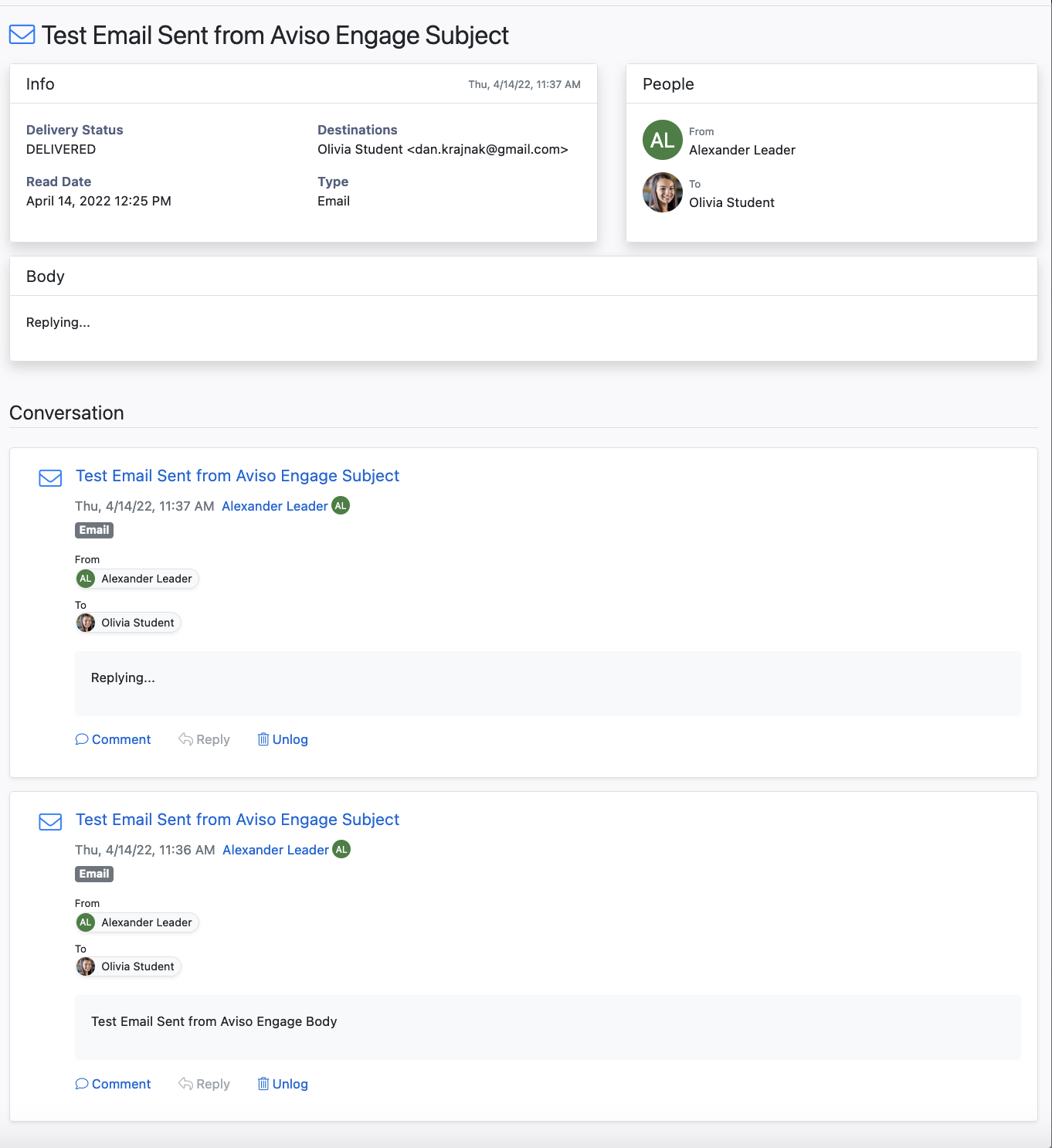Click the gray Email type badge on the first message
1052x1148 pixels.
93,530
